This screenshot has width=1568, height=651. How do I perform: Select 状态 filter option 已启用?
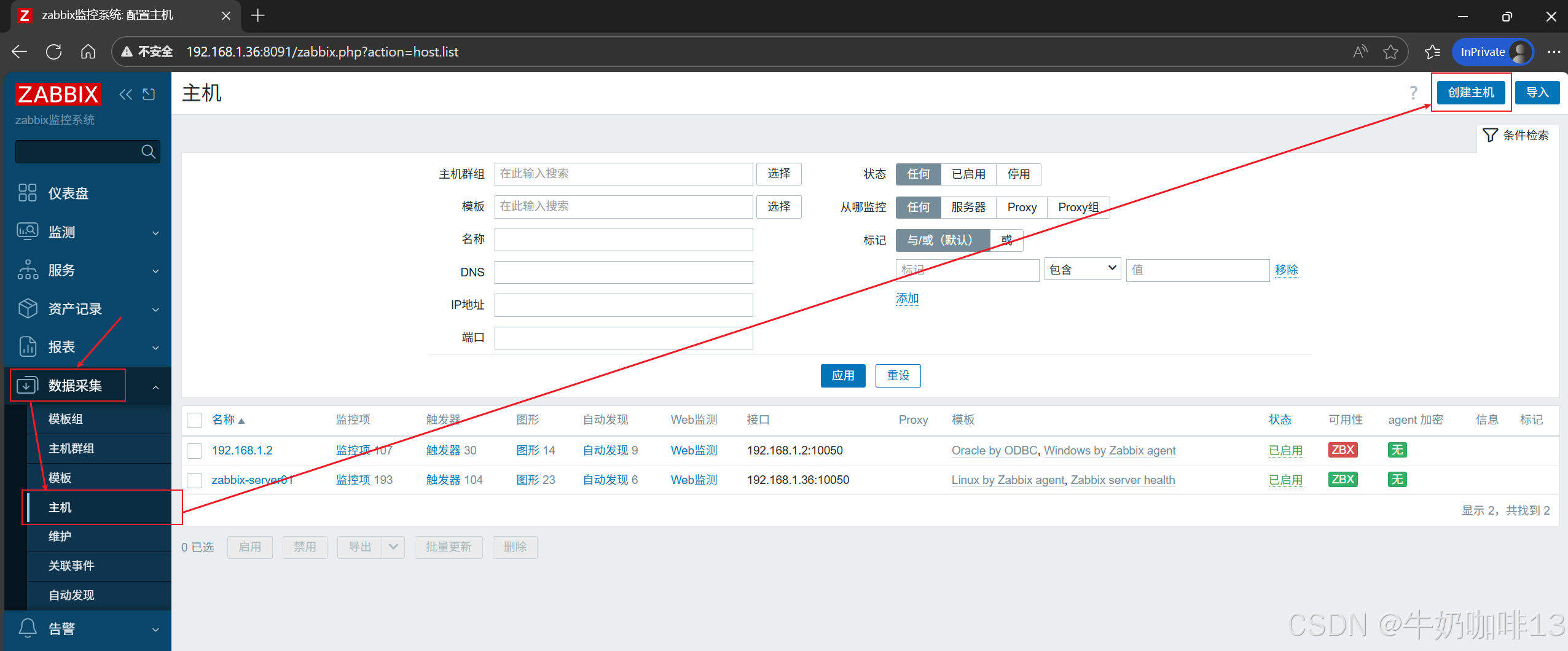968,174
